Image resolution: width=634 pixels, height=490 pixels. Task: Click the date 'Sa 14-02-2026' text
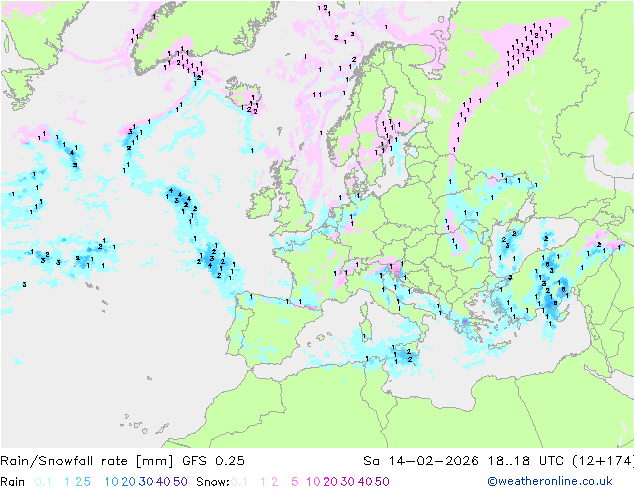click(x=421, y=460)
